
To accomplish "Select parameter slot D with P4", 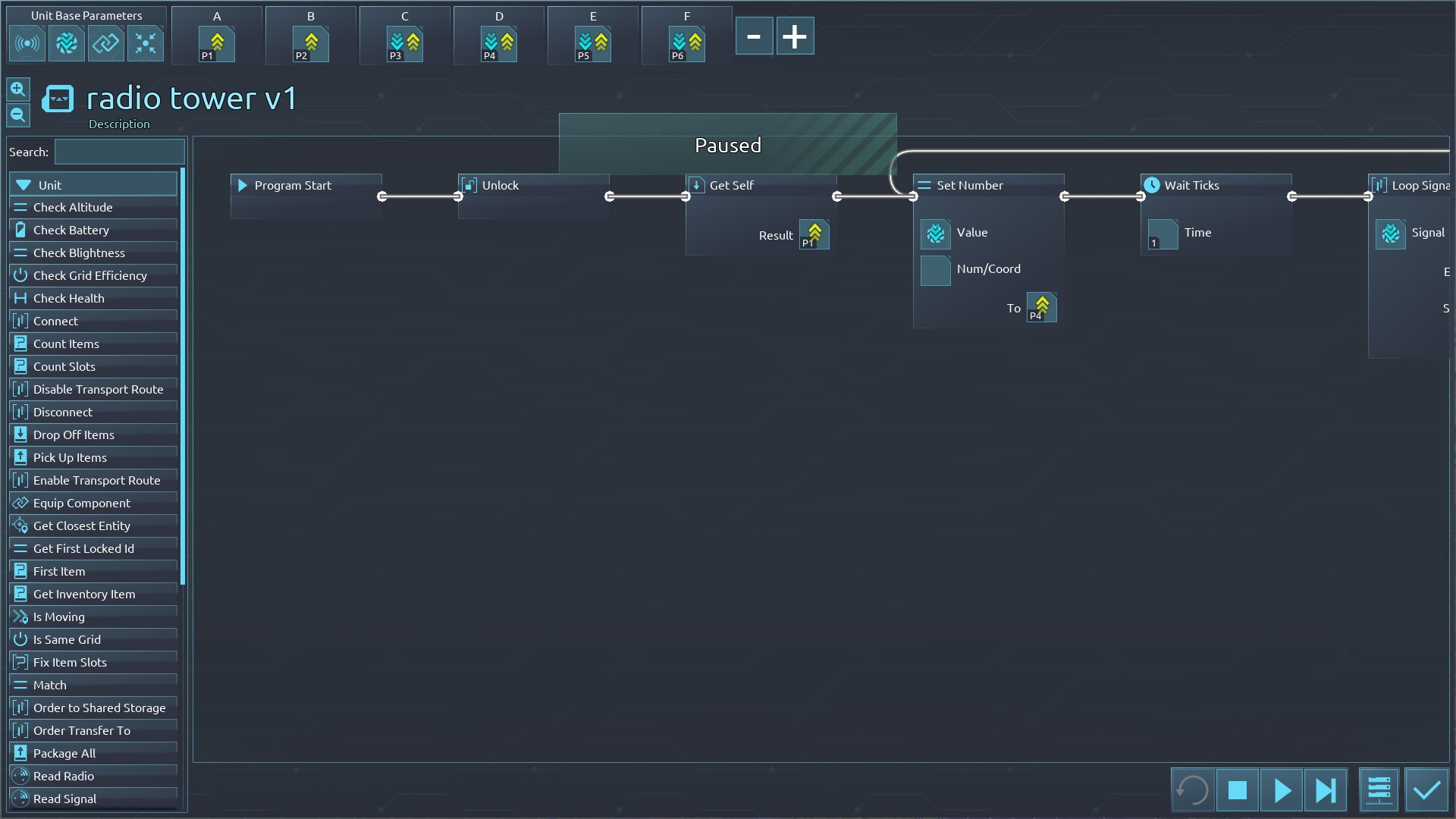I will [499, 43].
